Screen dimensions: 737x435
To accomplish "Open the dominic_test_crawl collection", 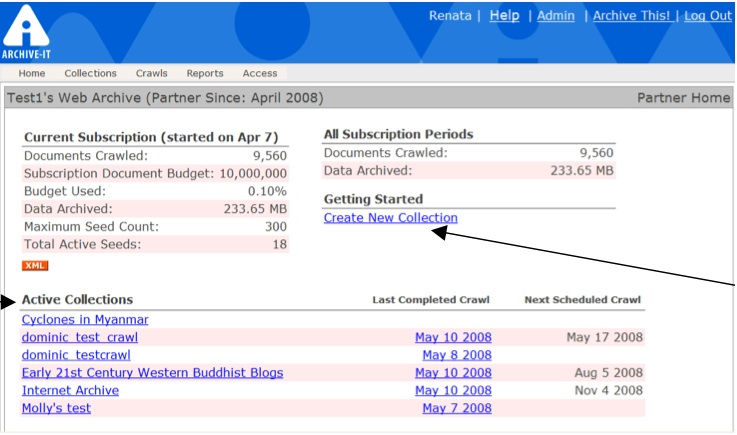I will pyautogui.click(x=80, y=337).
